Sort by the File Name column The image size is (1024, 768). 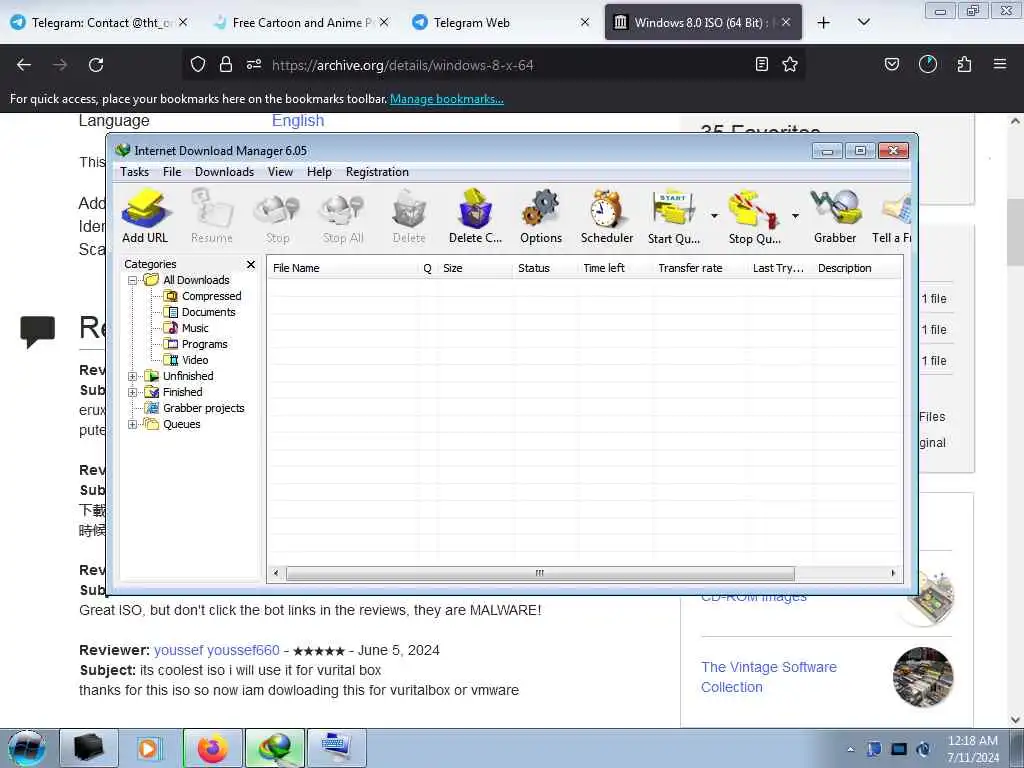343,268
